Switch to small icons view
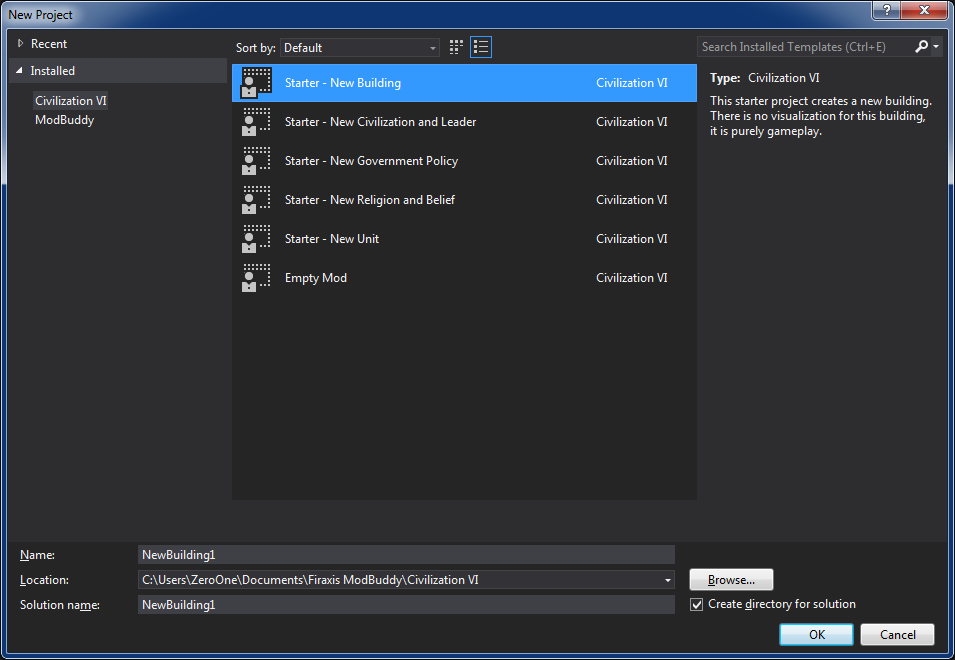This screenshot has height=660, width=955. click(457, 47)
